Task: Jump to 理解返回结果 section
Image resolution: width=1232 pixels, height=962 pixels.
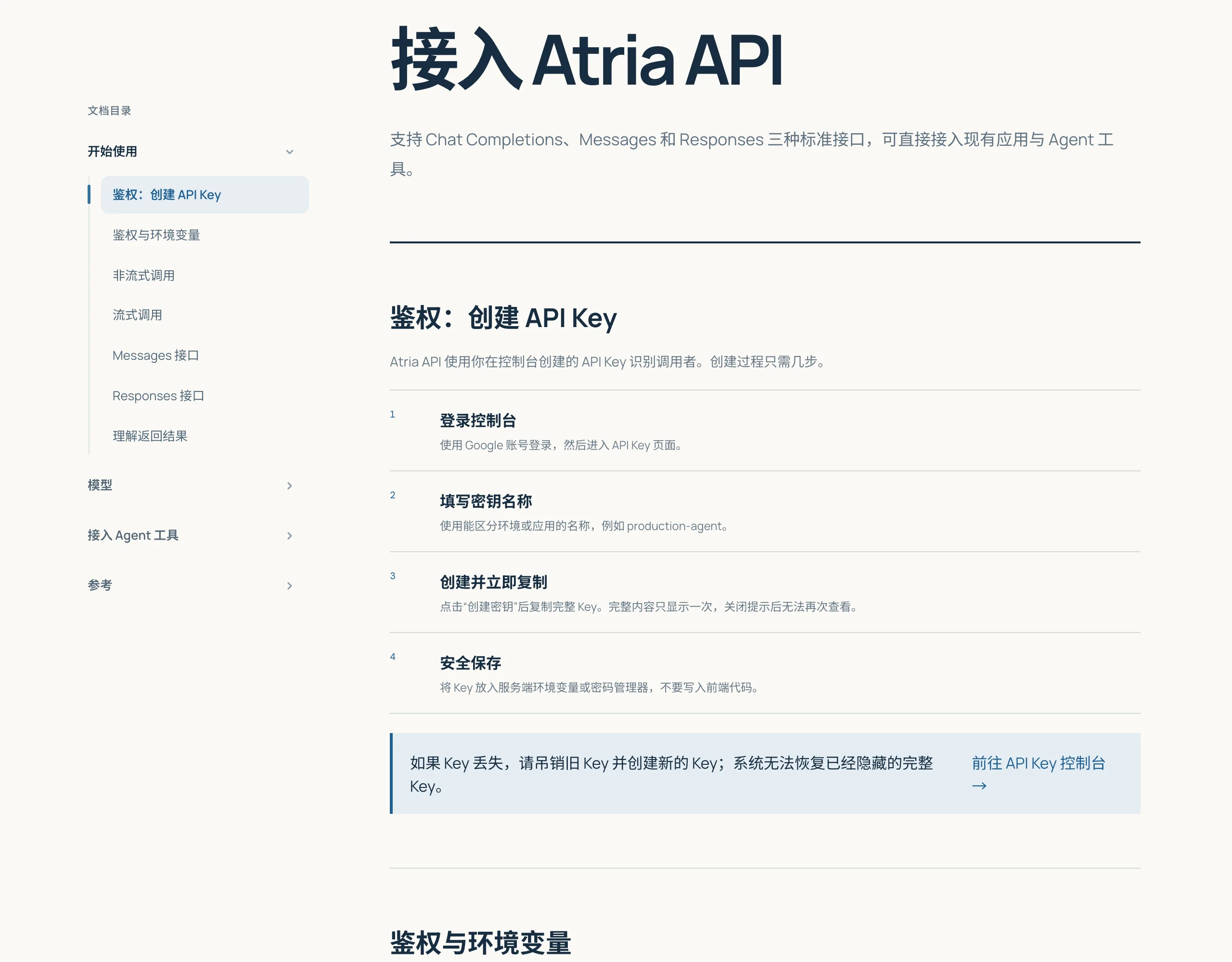Action: 150,436
